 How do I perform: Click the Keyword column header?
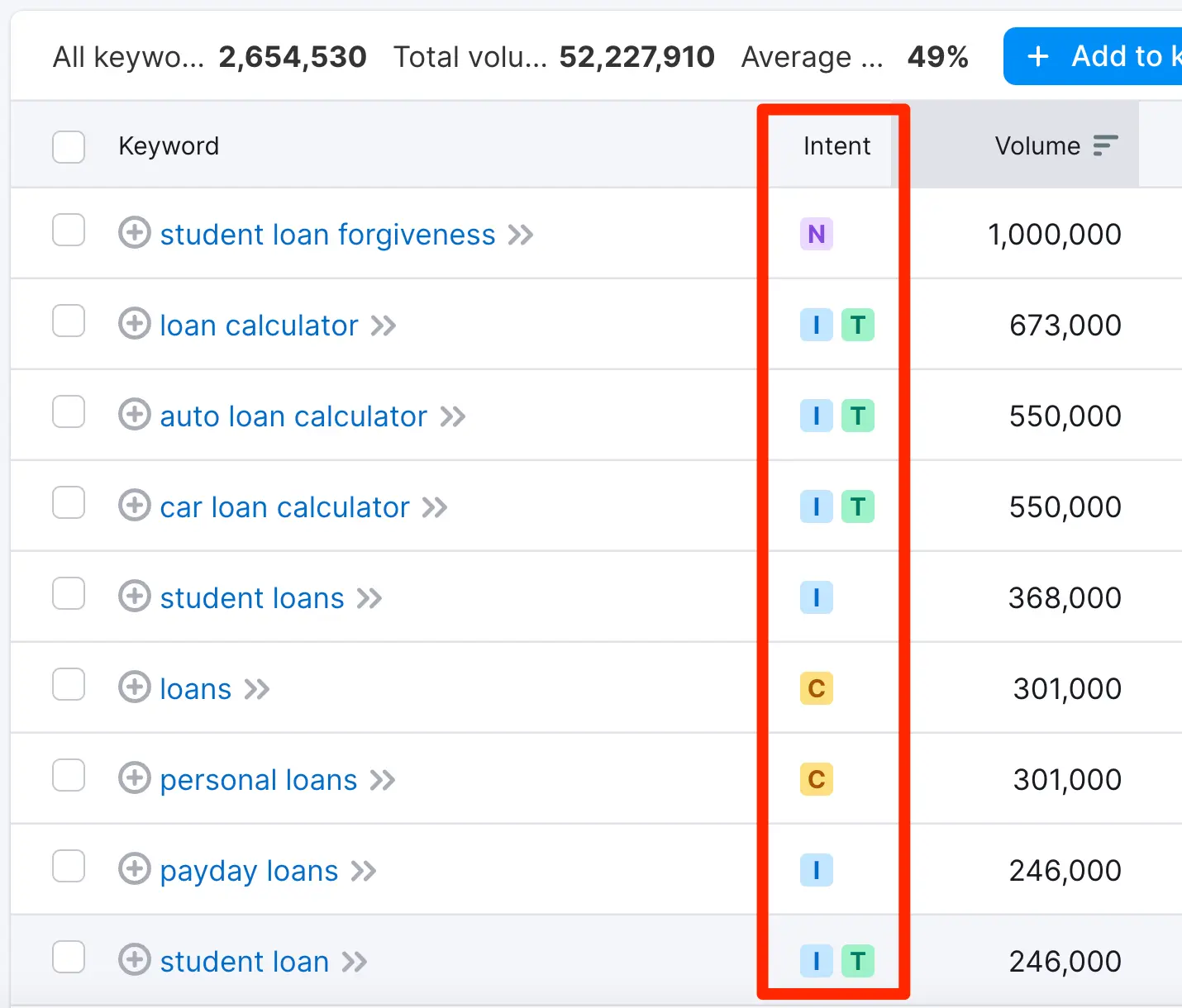click(x=169, y=146)
